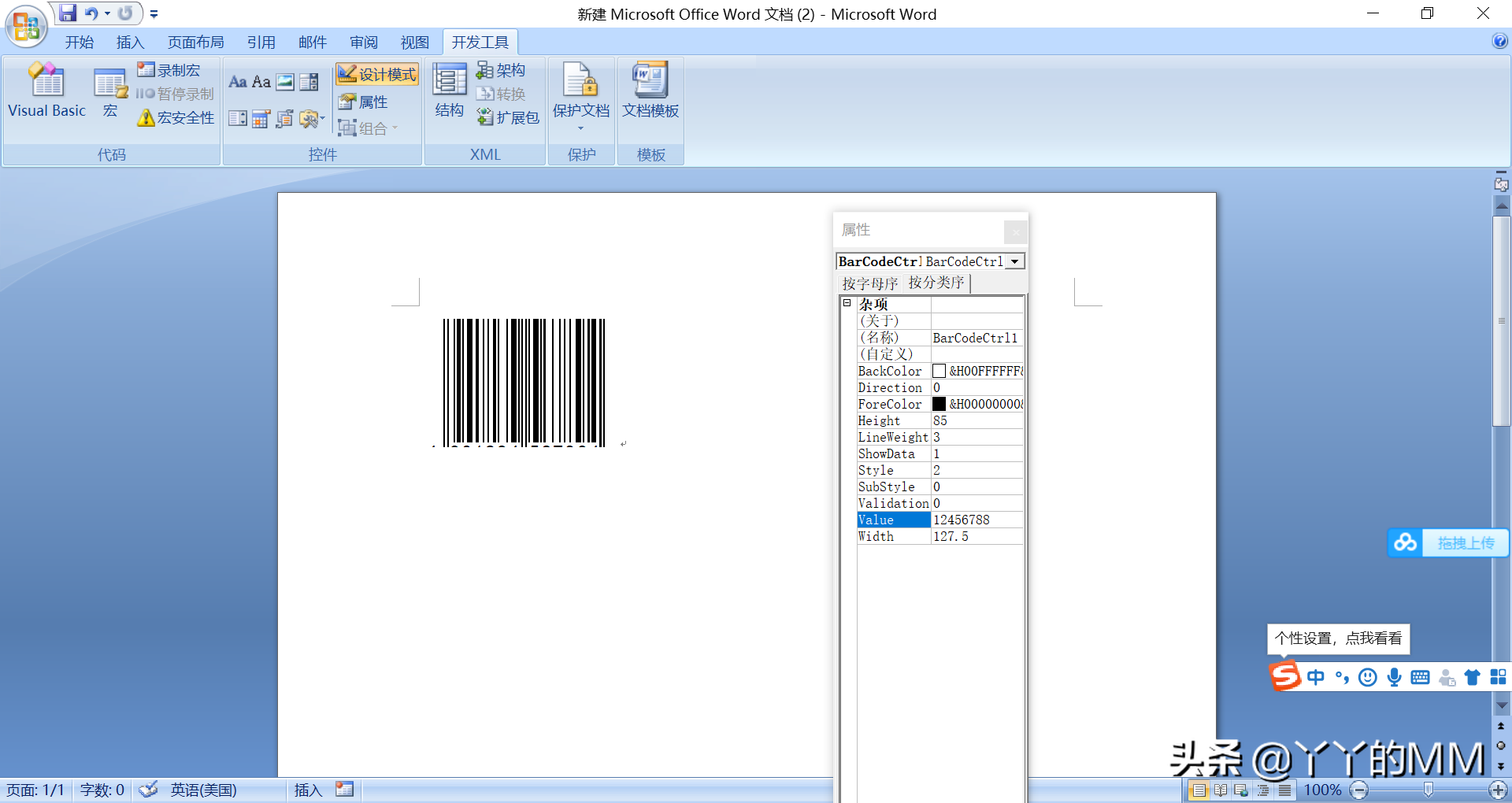Save the document from Quick Access Toolbar
The height and width of the screenshot is (803, 1512).
(68, 13)
